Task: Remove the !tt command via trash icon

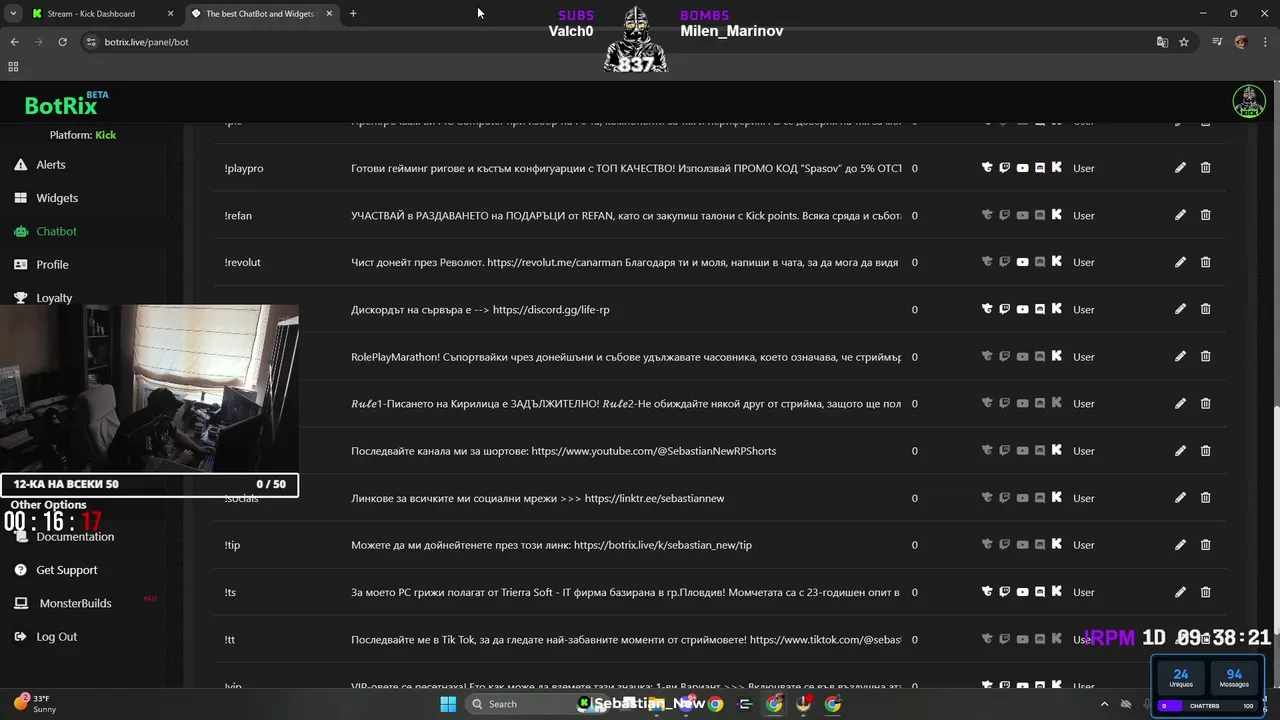Action: point(1205,639)
